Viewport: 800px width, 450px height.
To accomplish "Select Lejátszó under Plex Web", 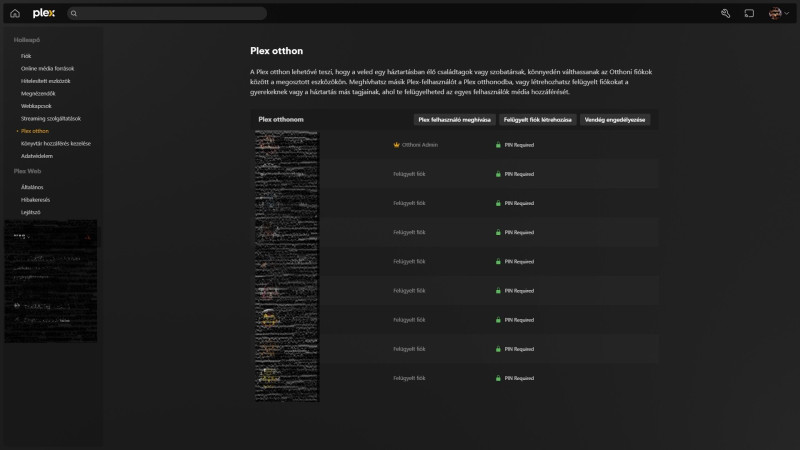I will (31, 212).
